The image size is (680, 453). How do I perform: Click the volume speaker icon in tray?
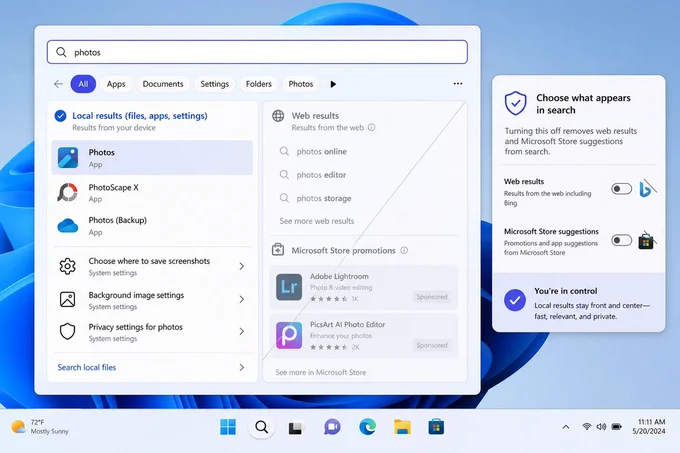click(601, 427)
